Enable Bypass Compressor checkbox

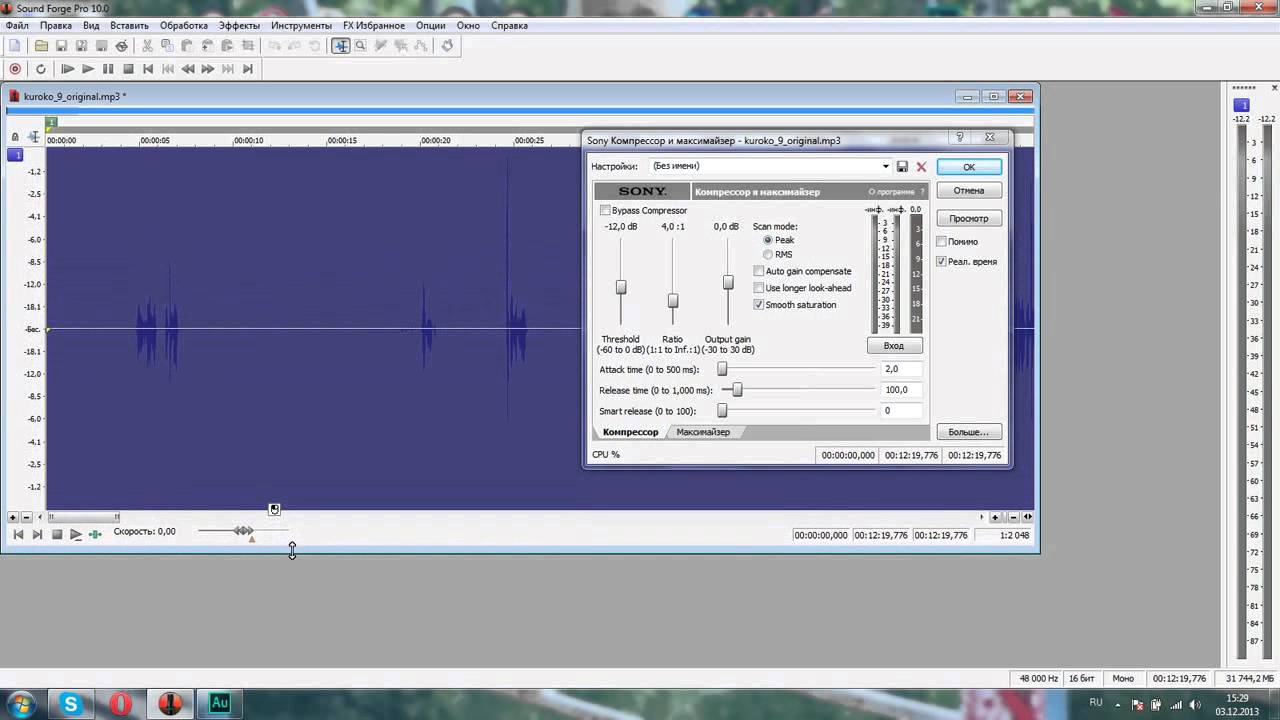(x=605, y=211)
